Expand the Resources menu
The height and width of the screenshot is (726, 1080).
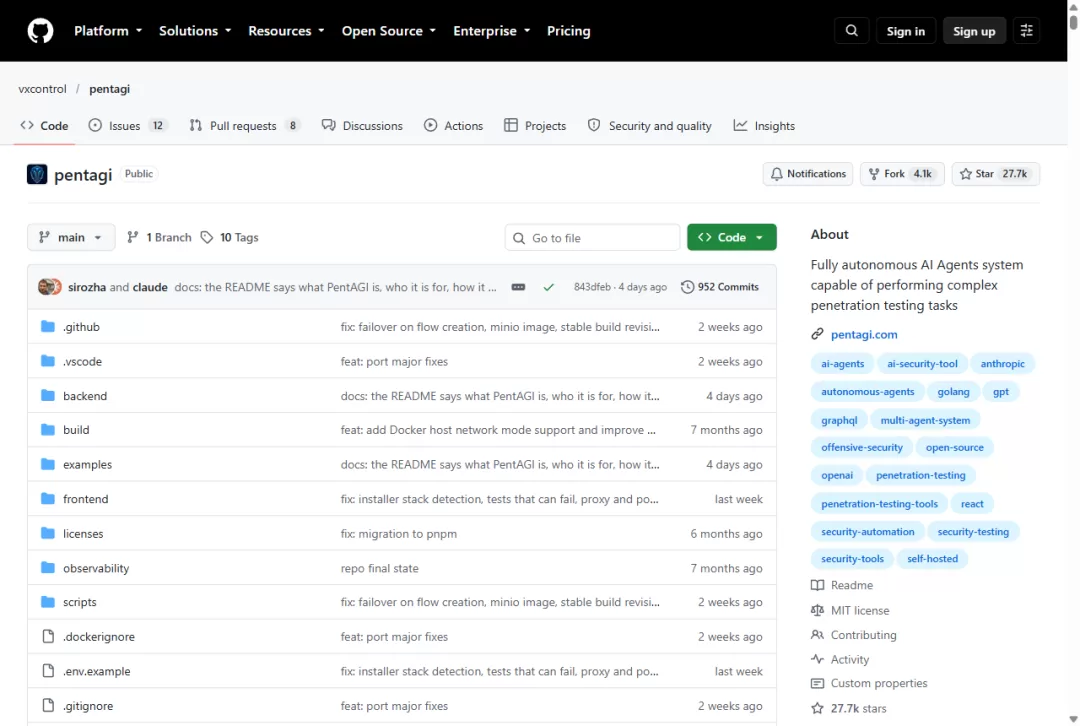coord(286,31)
